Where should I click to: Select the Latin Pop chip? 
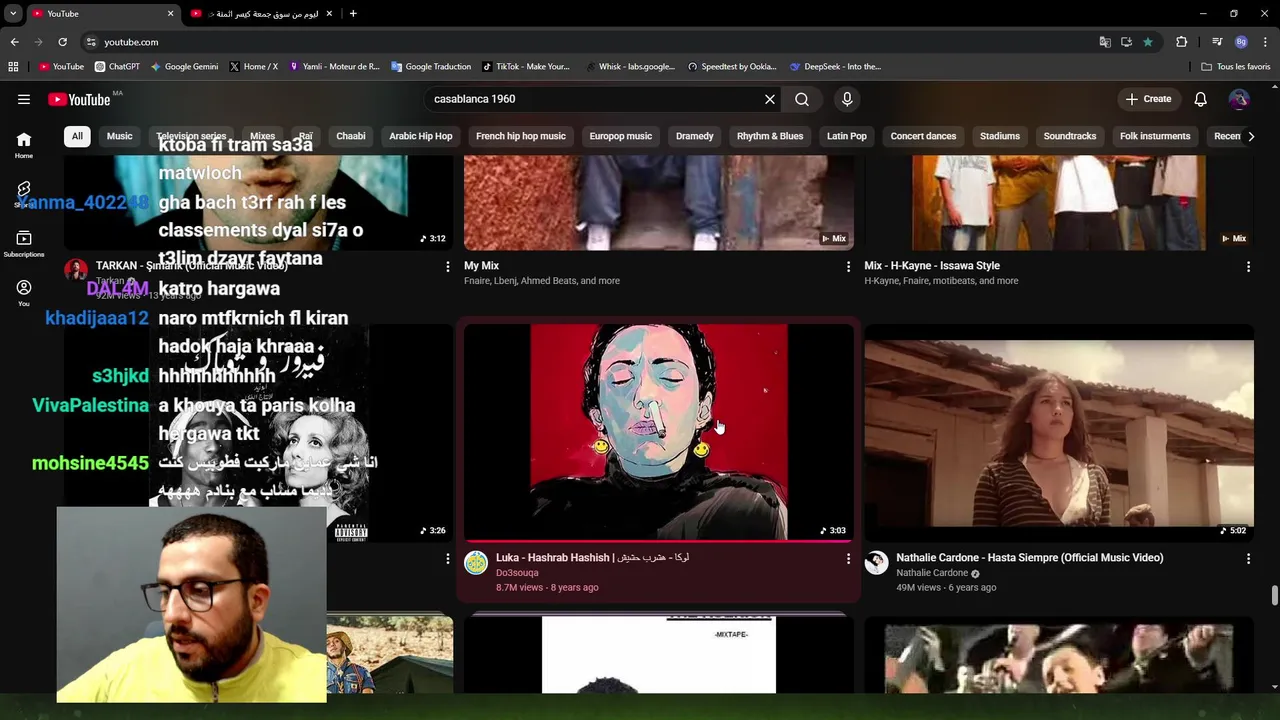coord(847,136)
